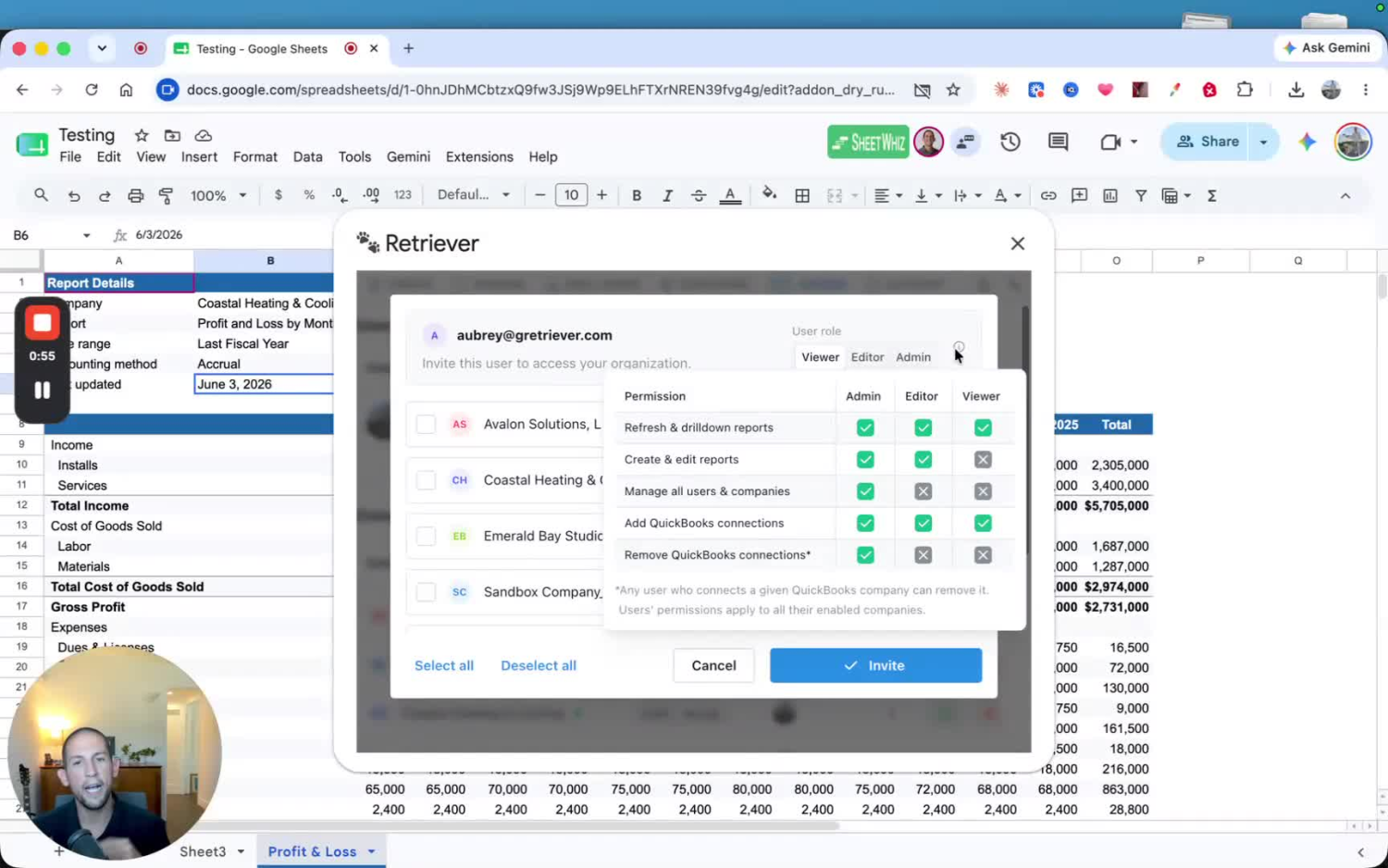1388x868 pixels.
Task: Open the Format menu
Action: point(255,157)
